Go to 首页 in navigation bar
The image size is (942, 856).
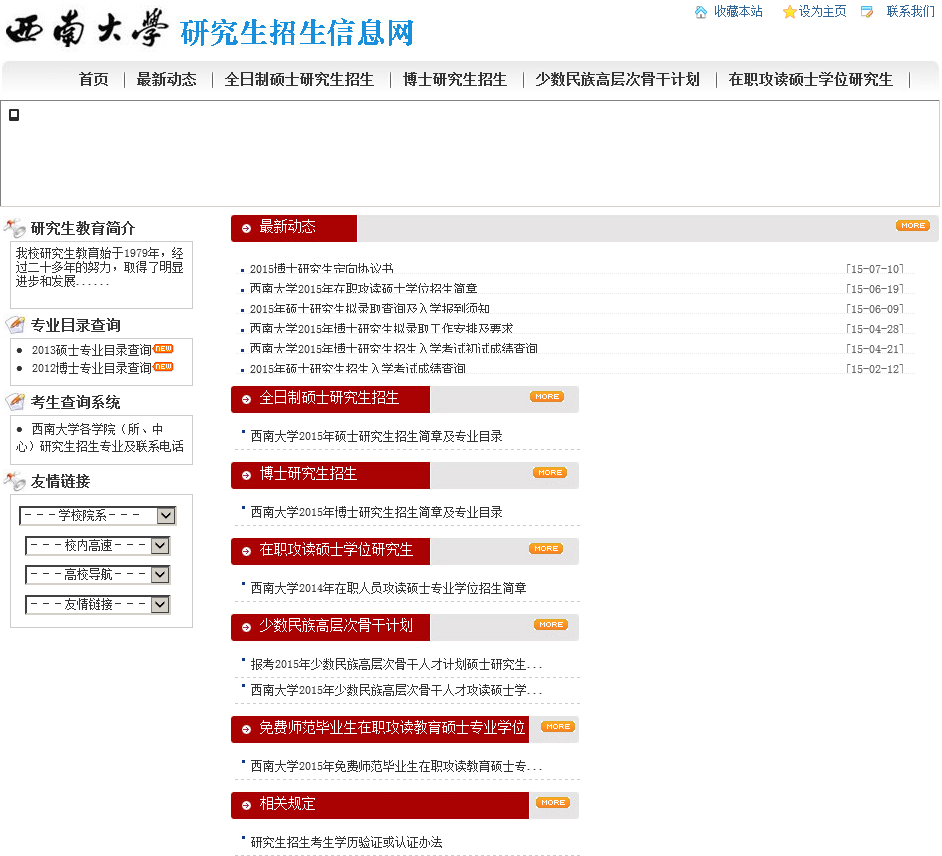coord(94,79)
